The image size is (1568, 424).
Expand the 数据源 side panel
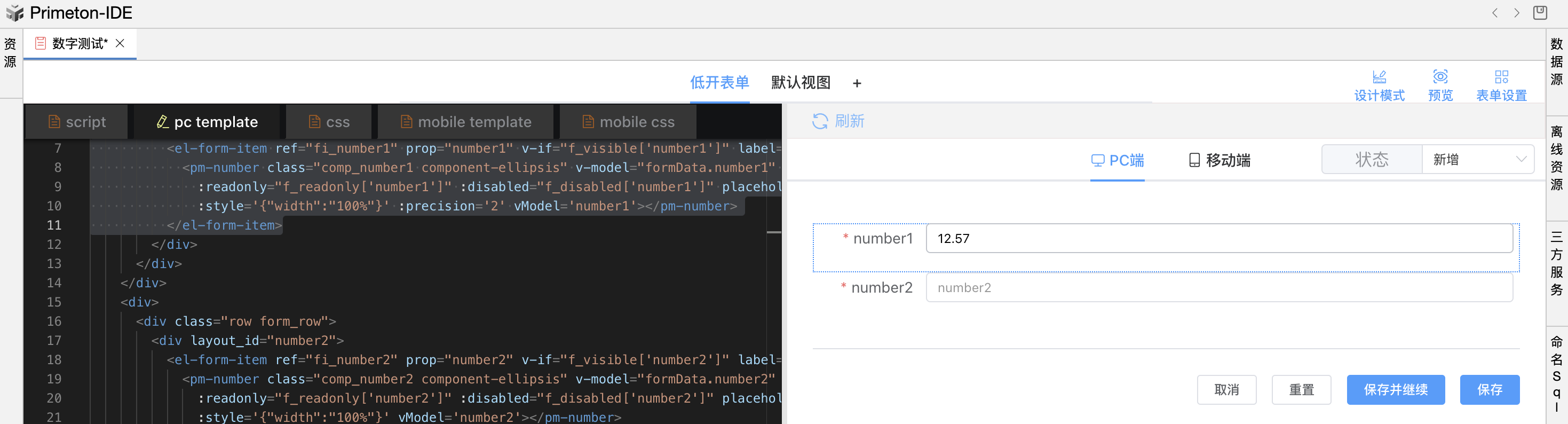click(1556, 61)
